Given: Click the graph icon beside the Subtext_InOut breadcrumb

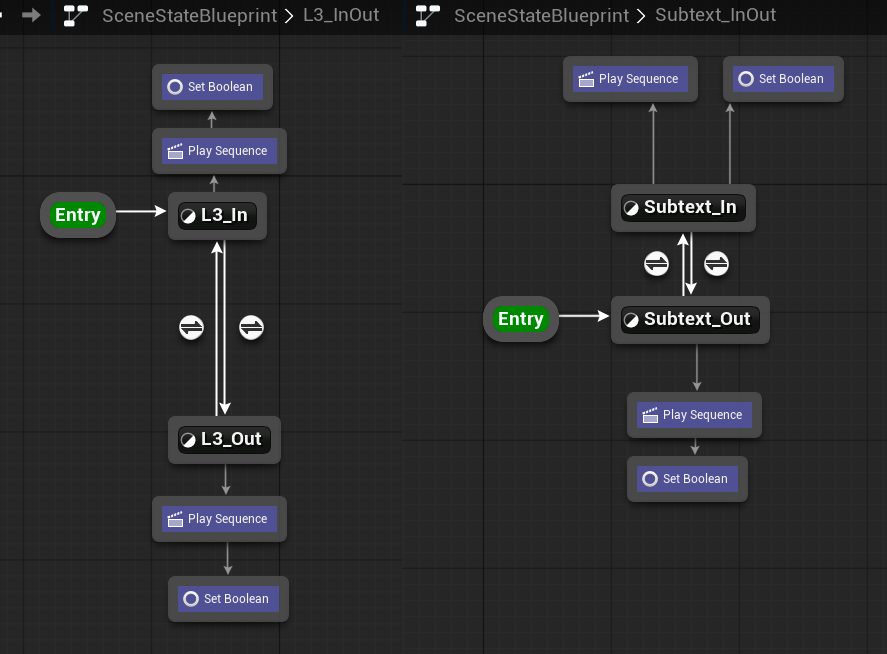Looking at the screenshot, I should [428, 15].
